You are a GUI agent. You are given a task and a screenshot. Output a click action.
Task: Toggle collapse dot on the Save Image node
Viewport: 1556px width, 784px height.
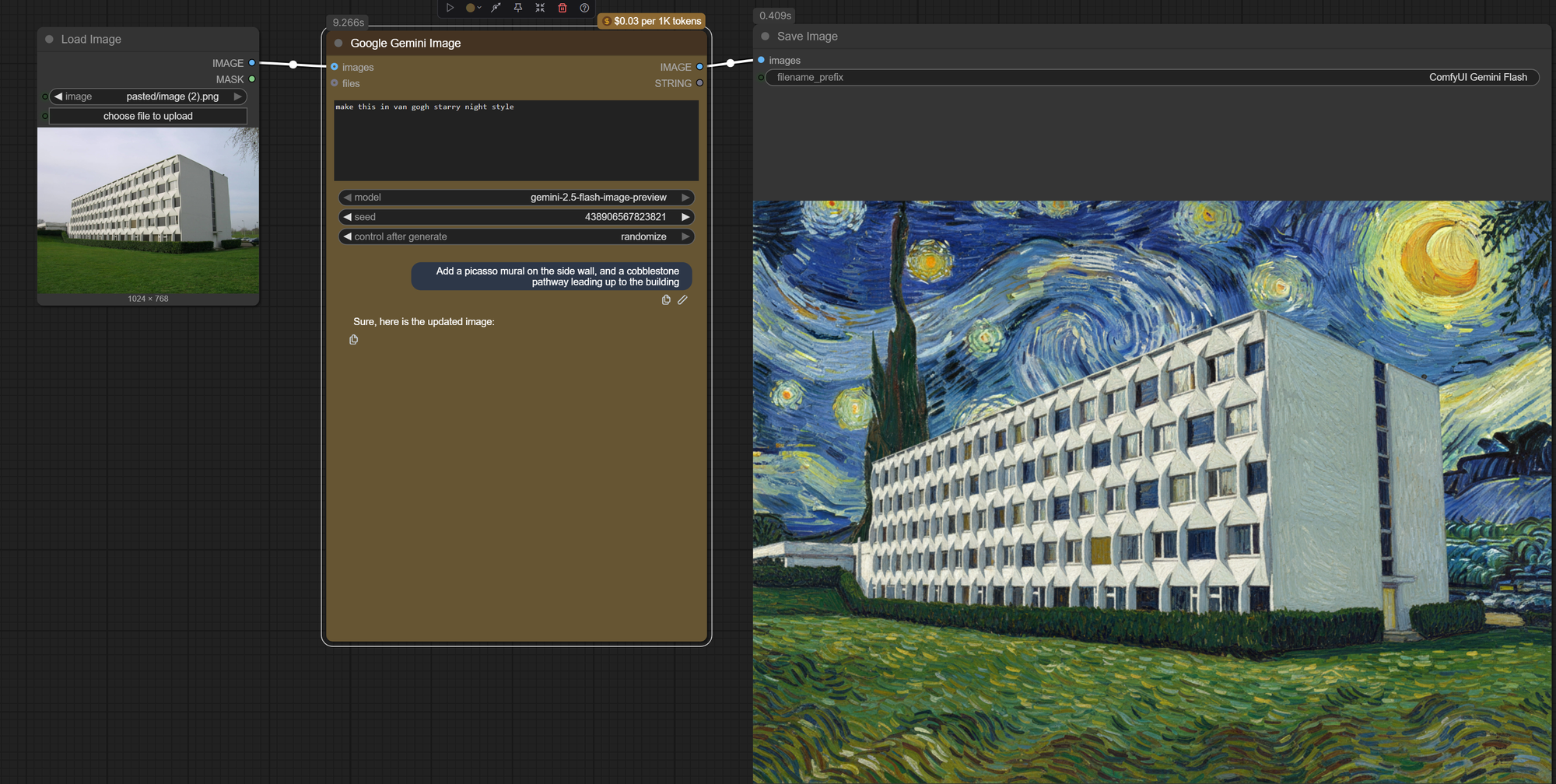point(763,36)
